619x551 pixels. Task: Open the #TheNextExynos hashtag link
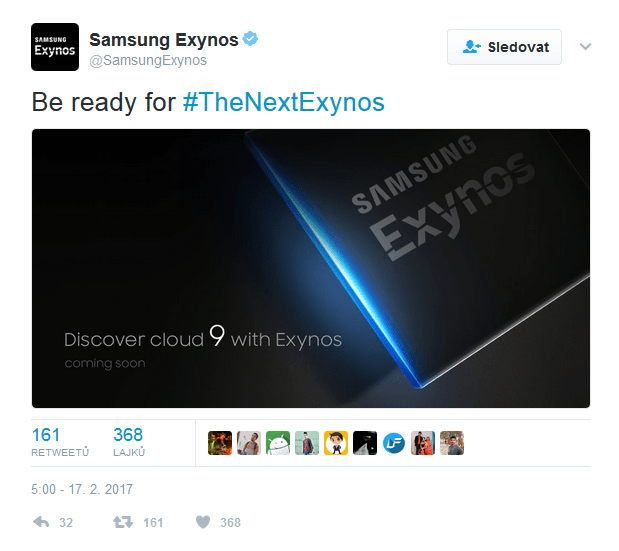(x=283, y=102)
